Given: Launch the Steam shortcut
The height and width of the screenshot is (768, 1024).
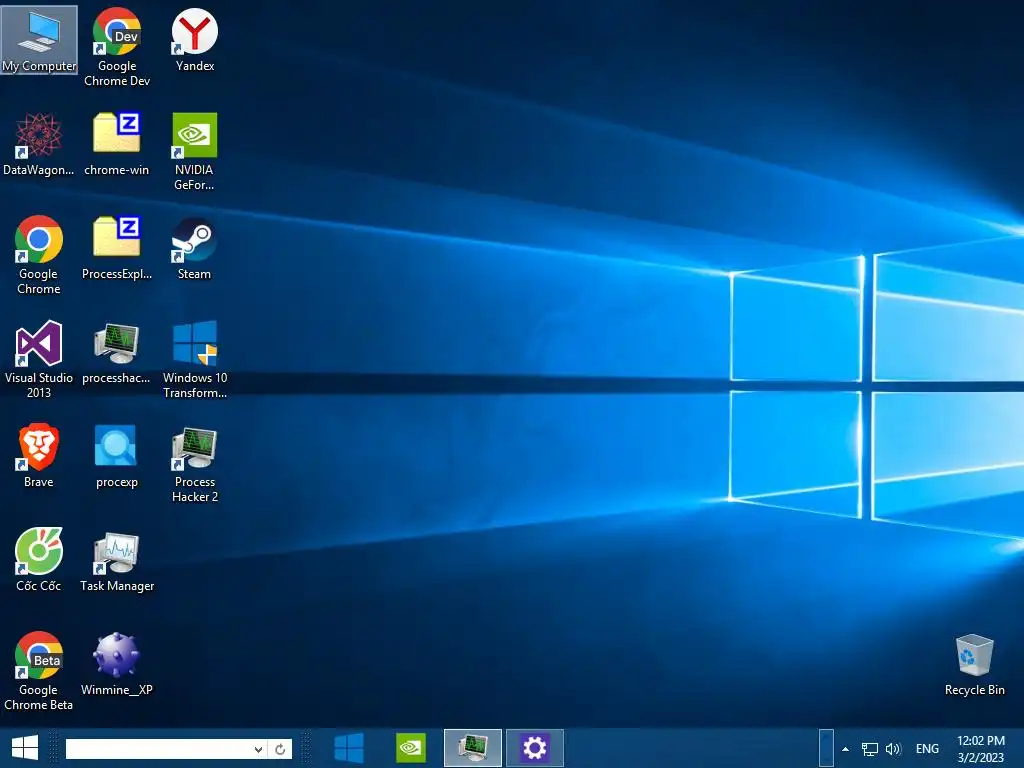Looking at the screenshot, I should 194,249.
